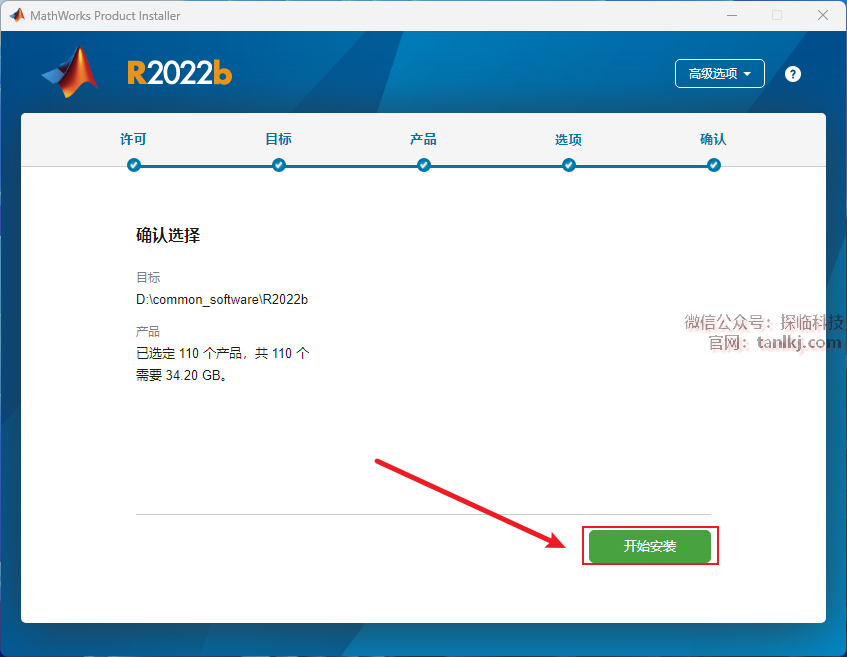This screenshot has height=657, width=847.
Task: Open the help question mark icon
Action: click(792, 74)
